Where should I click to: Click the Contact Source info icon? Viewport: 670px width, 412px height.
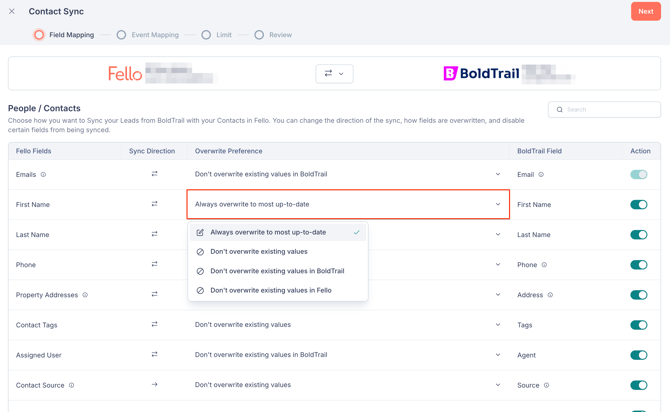click(x=71, y=385)
